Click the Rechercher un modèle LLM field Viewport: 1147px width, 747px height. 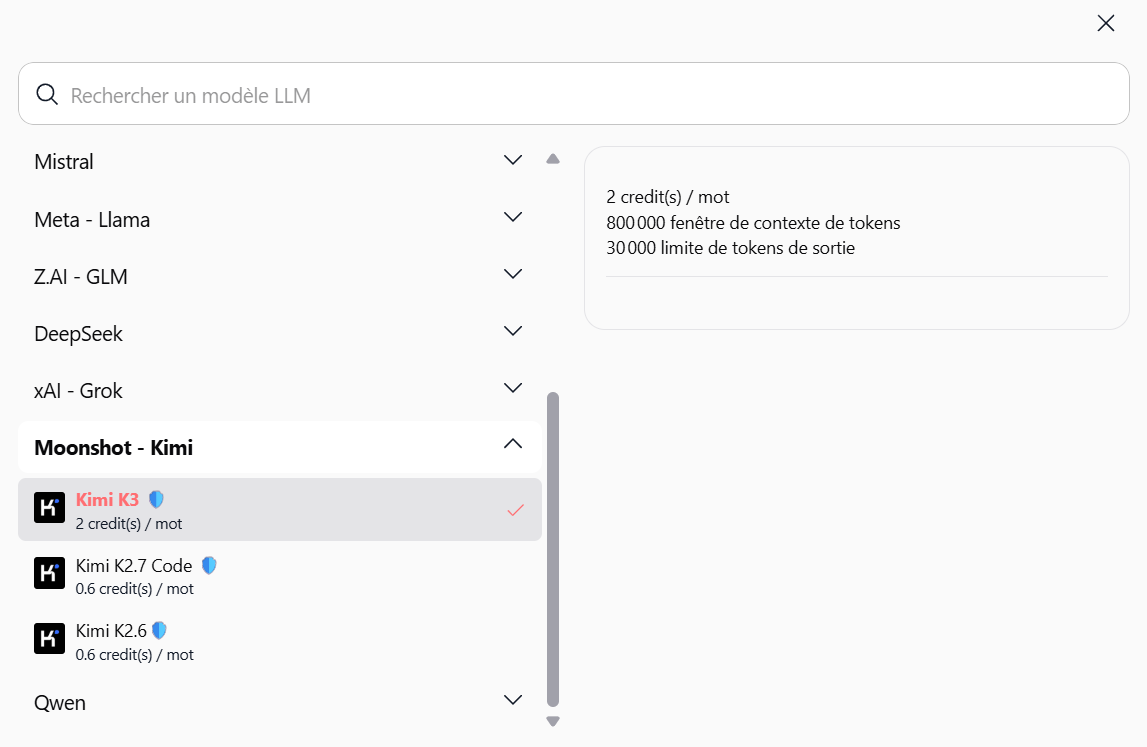574,94
